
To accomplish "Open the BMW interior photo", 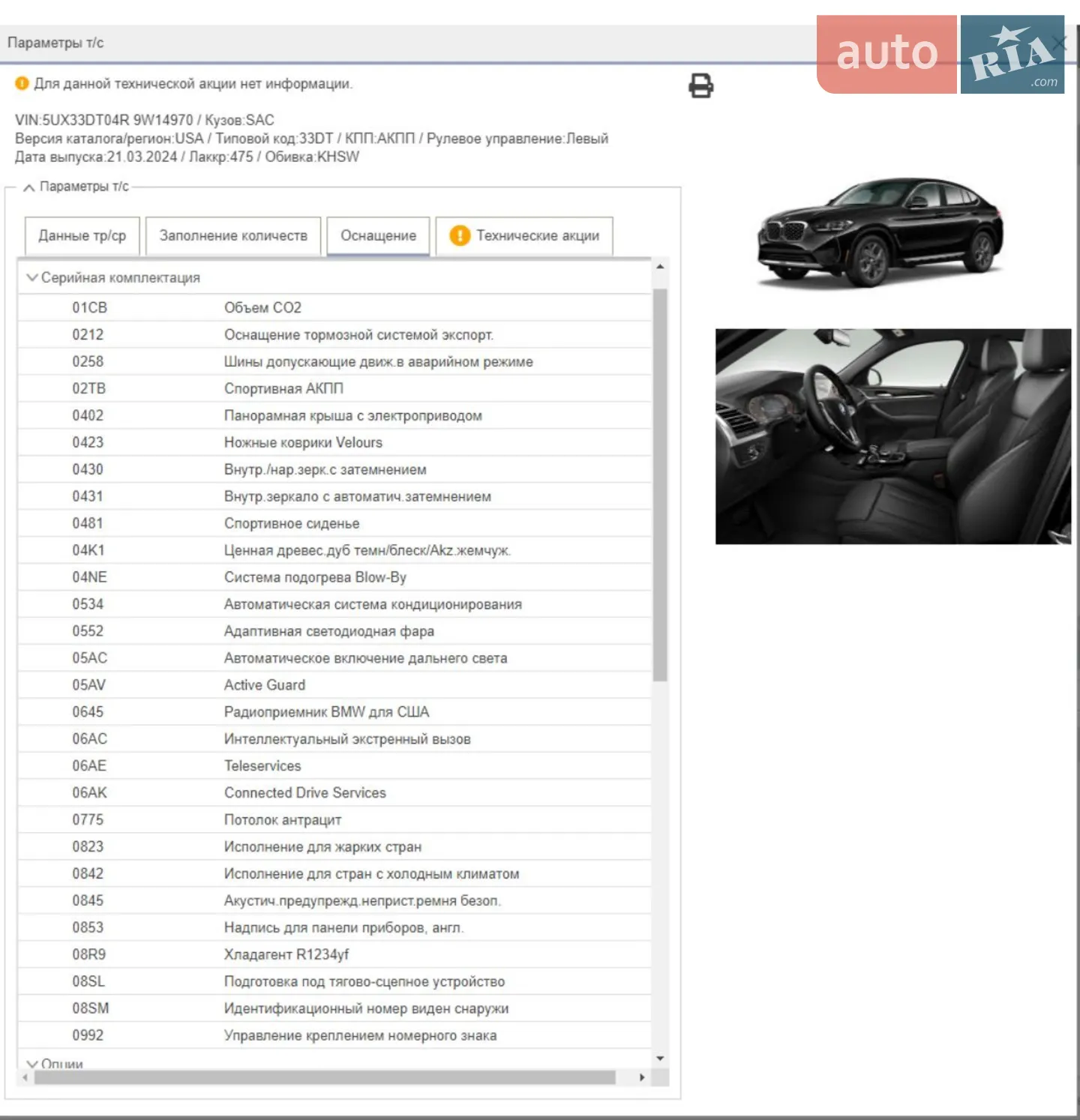I will pyautogui.click(x=893, y=436).
